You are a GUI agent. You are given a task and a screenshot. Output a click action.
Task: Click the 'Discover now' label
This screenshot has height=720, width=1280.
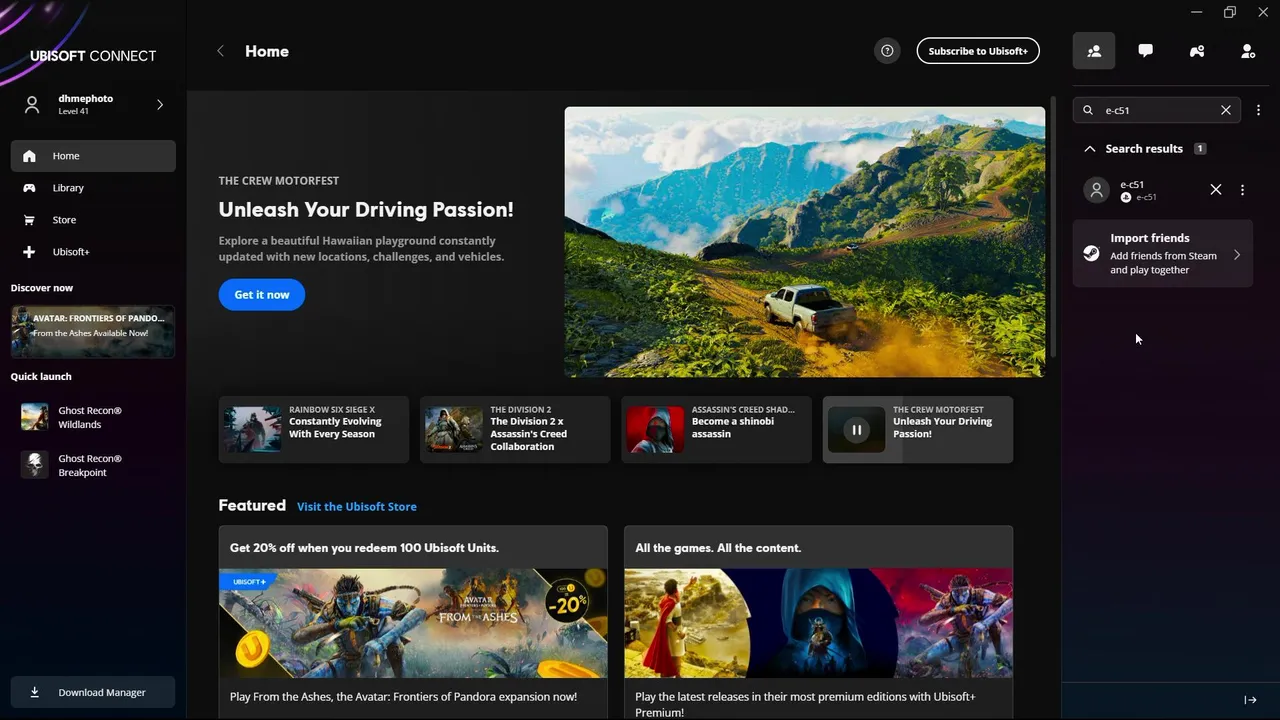[42, 288]
